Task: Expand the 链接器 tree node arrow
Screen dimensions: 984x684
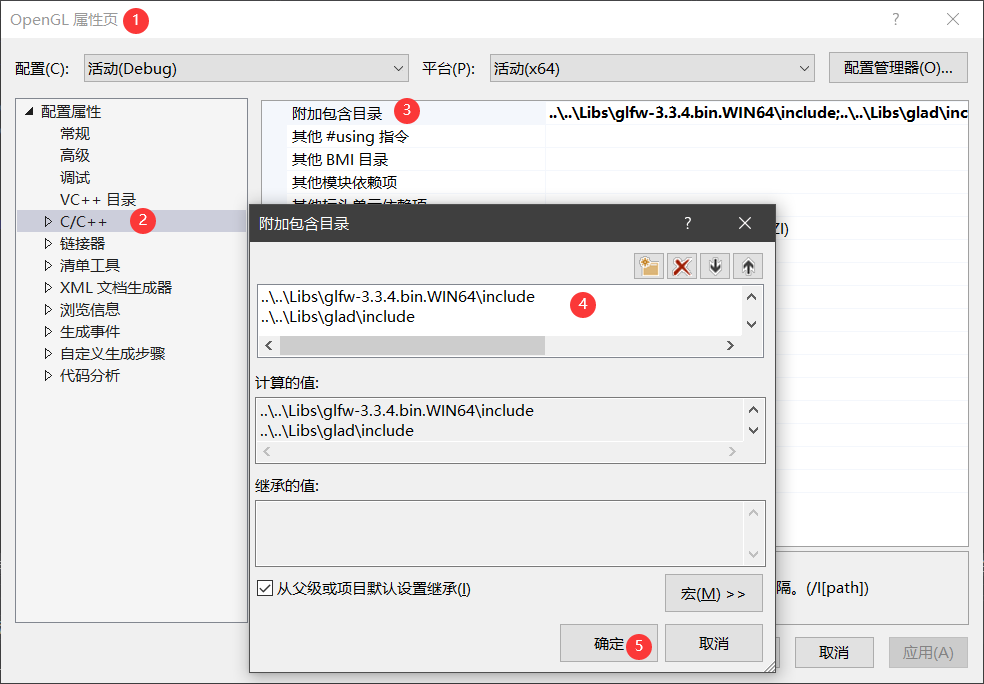Action: (48, 243)
